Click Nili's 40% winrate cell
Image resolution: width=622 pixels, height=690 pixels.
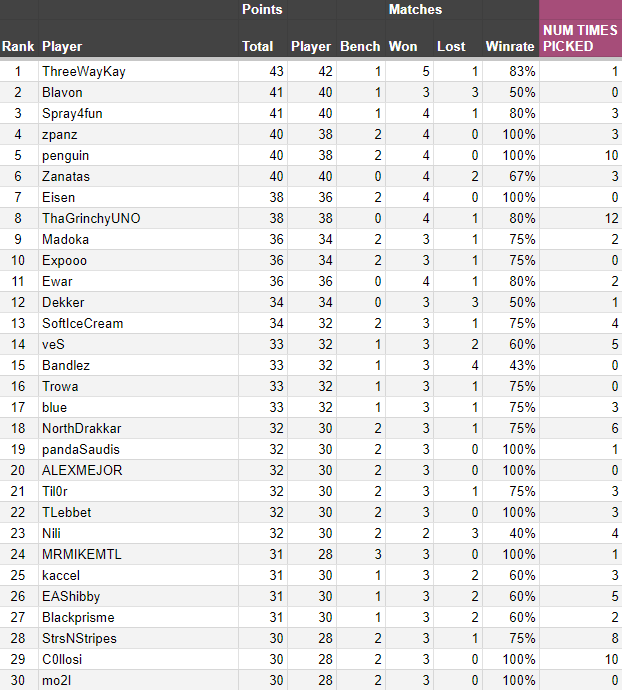[511, 533]
